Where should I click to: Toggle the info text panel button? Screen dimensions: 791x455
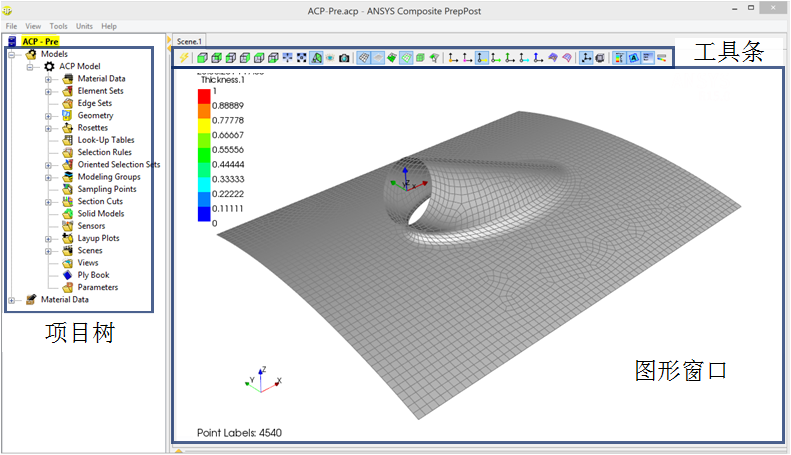point(647,58)
